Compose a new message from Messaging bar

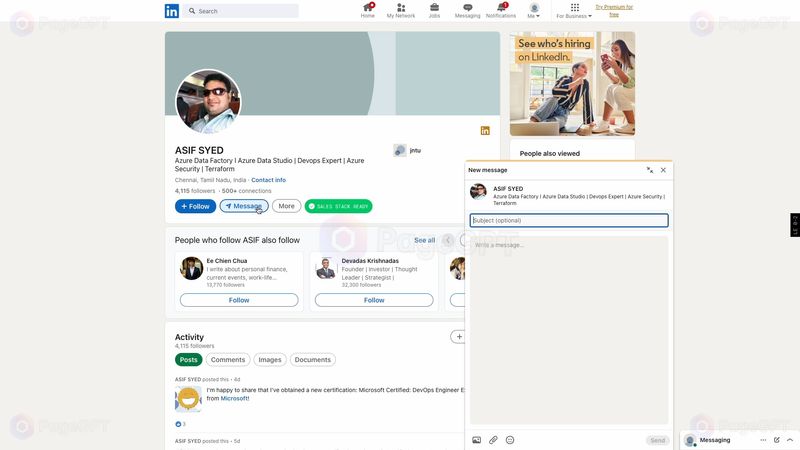pos(777,440)
